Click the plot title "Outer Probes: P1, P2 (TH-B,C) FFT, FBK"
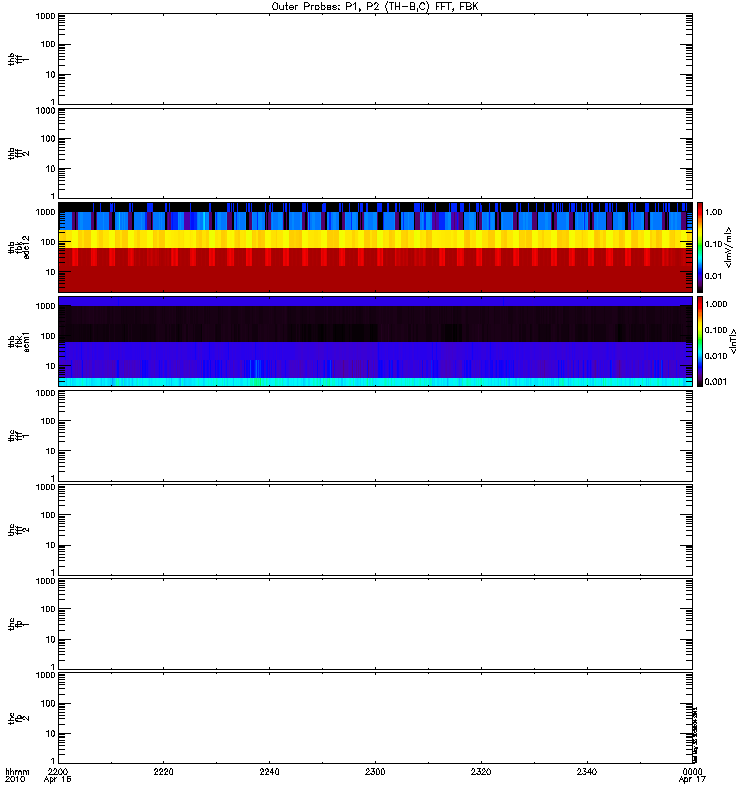Viewport: 750px width, 800px height. (375, 7)
